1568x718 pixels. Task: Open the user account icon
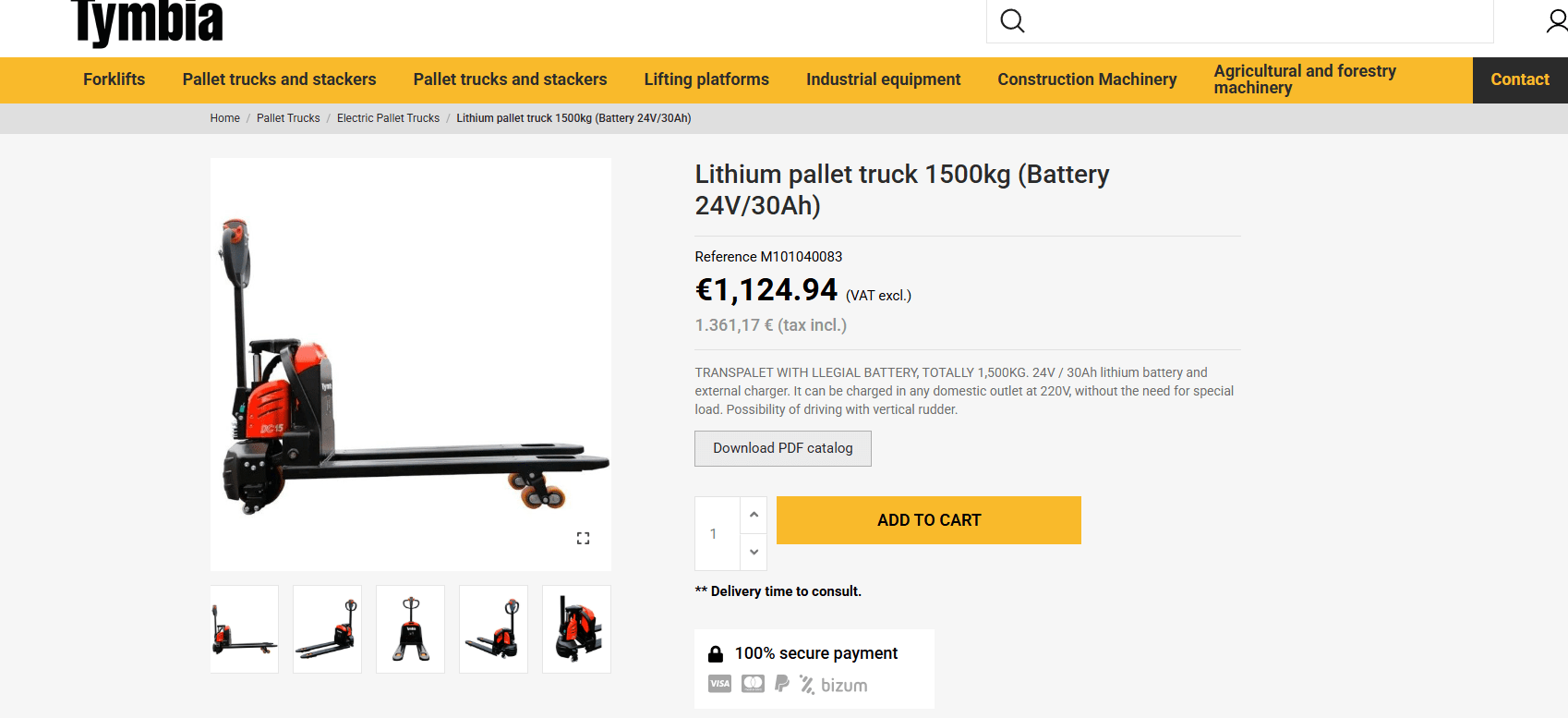pos(1556,21)
